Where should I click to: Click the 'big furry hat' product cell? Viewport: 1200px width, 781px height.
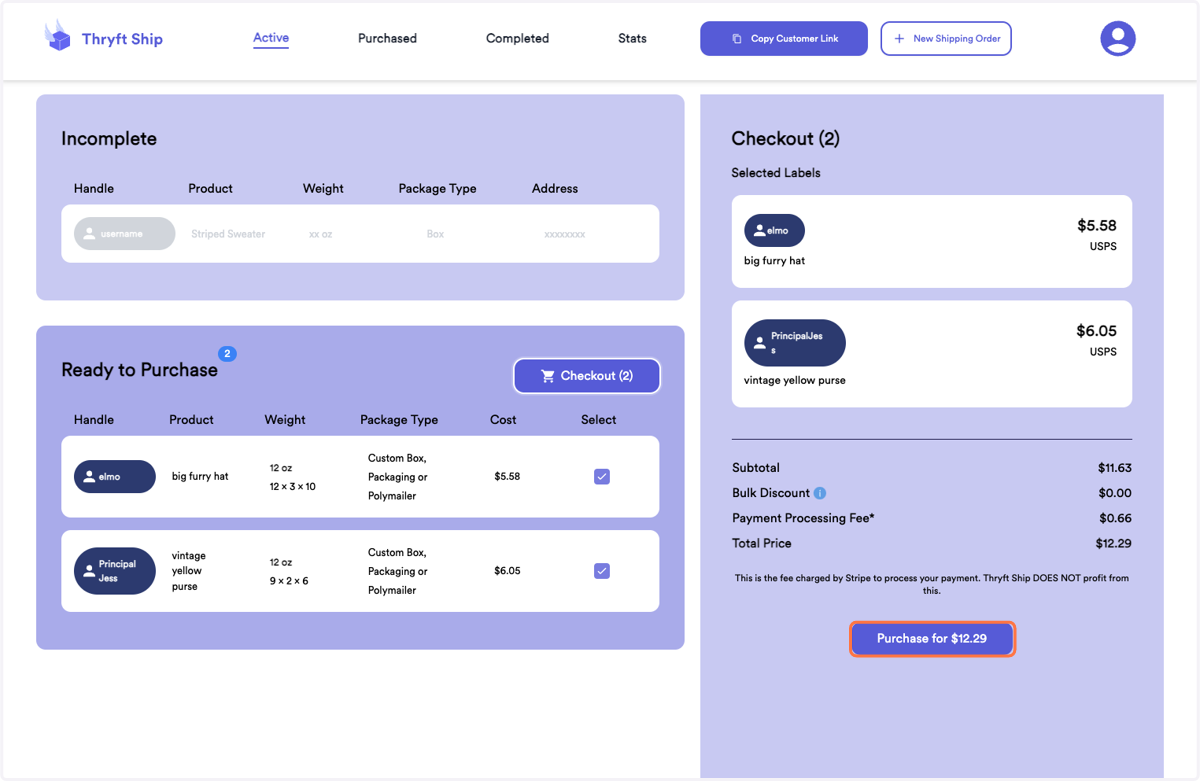[200, 477]
